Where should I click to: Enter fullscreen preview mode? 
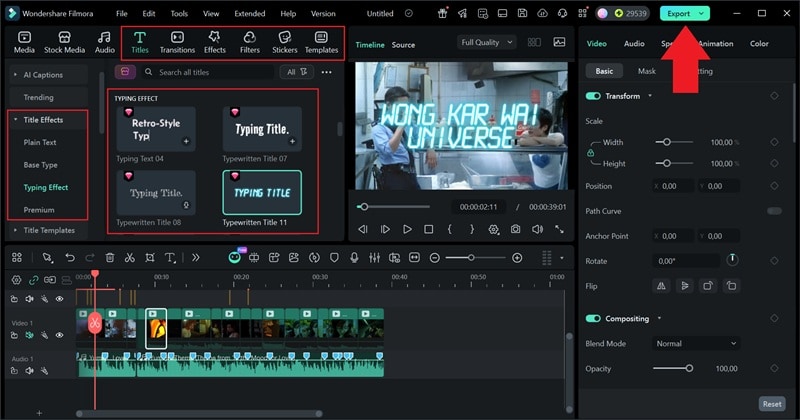click(x=559, y=229)
